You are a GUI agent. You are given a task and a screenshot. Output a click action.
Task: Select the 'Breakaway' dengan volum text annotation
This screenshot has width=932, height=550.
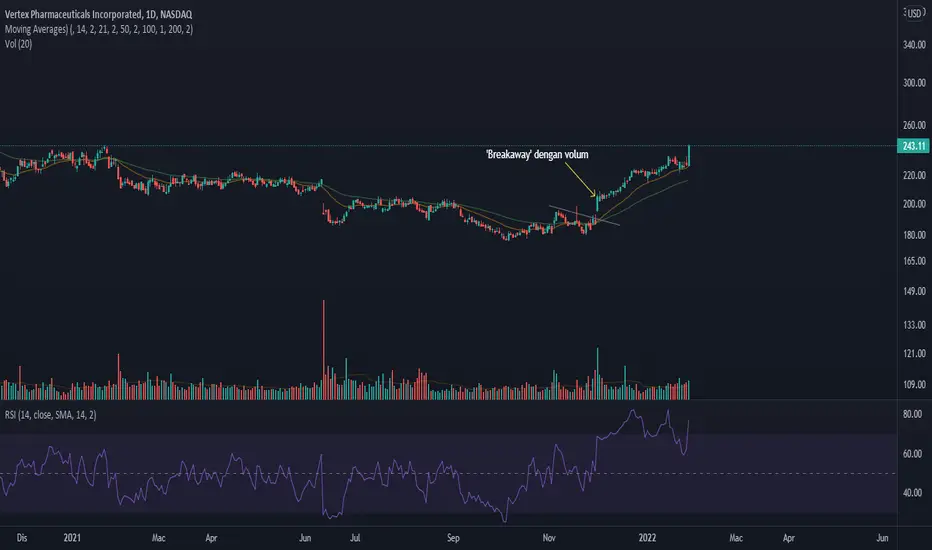point(537,155)
